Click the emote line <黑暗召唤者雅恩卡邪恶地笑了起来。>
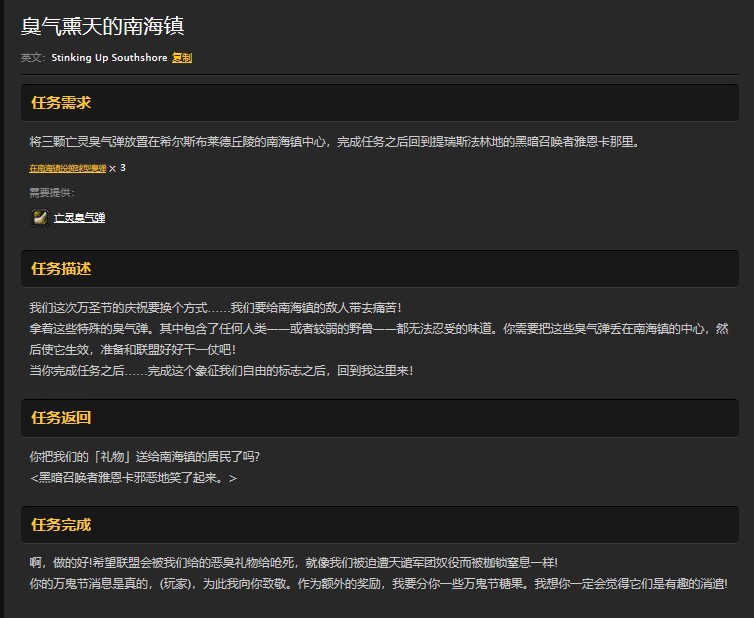Image resolution: width=754 pixels, height=618 pixels. point(133,478)
